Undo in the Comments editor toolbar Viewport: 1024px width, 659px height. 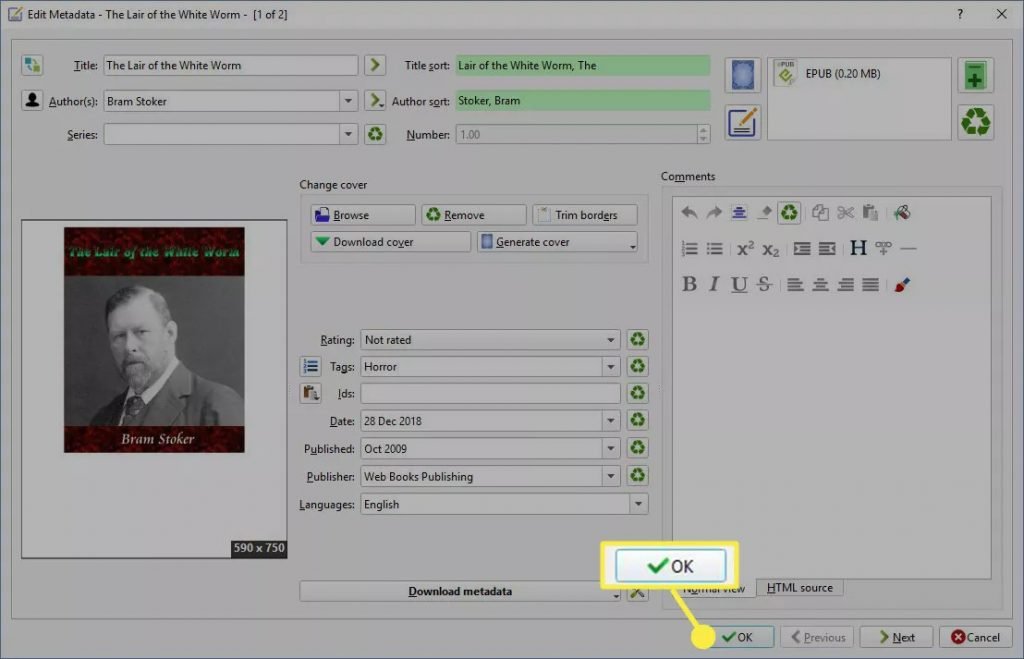[x=689, y=212]
